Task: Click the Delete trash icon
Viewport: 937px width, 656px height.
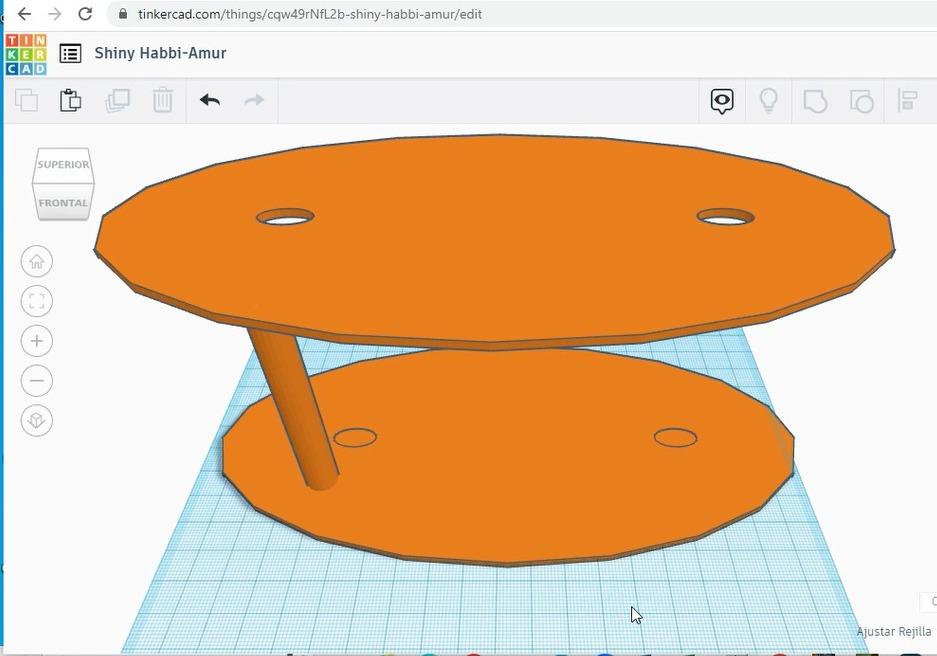Action: [162, 100]
